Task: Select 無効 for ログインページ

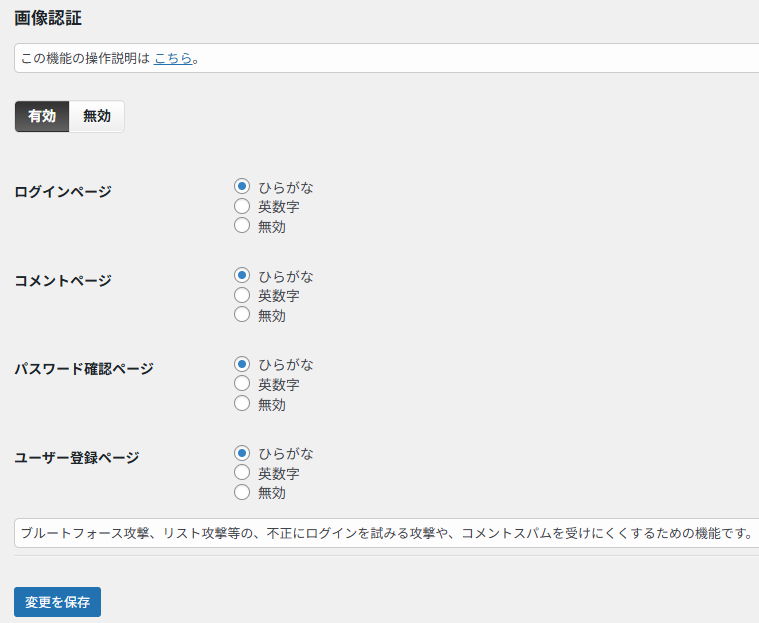Action: (x=241, y=226)
